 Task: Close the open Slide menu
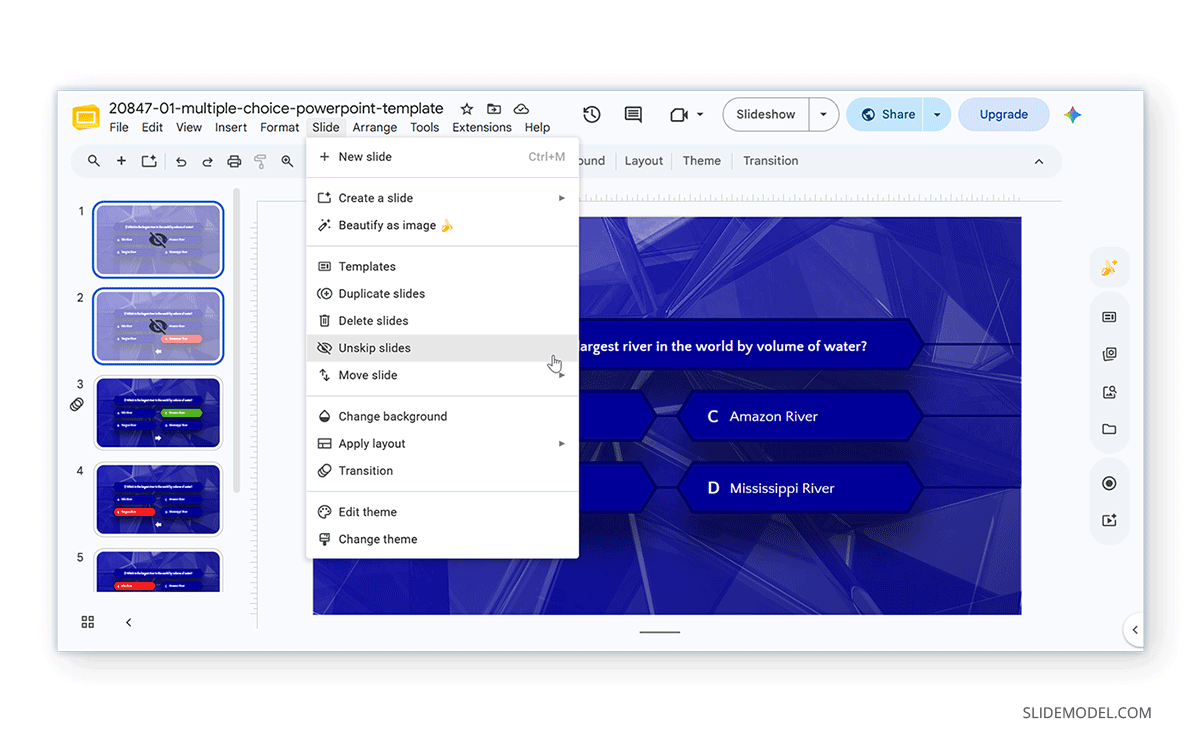coord(326,128)
